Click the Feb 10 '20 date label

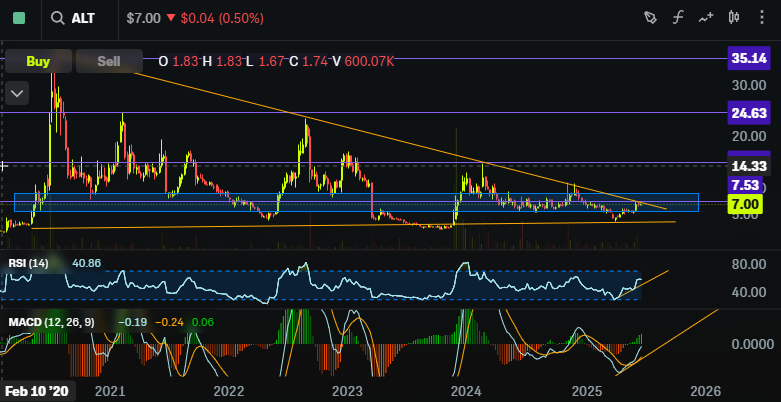point(38,391)
